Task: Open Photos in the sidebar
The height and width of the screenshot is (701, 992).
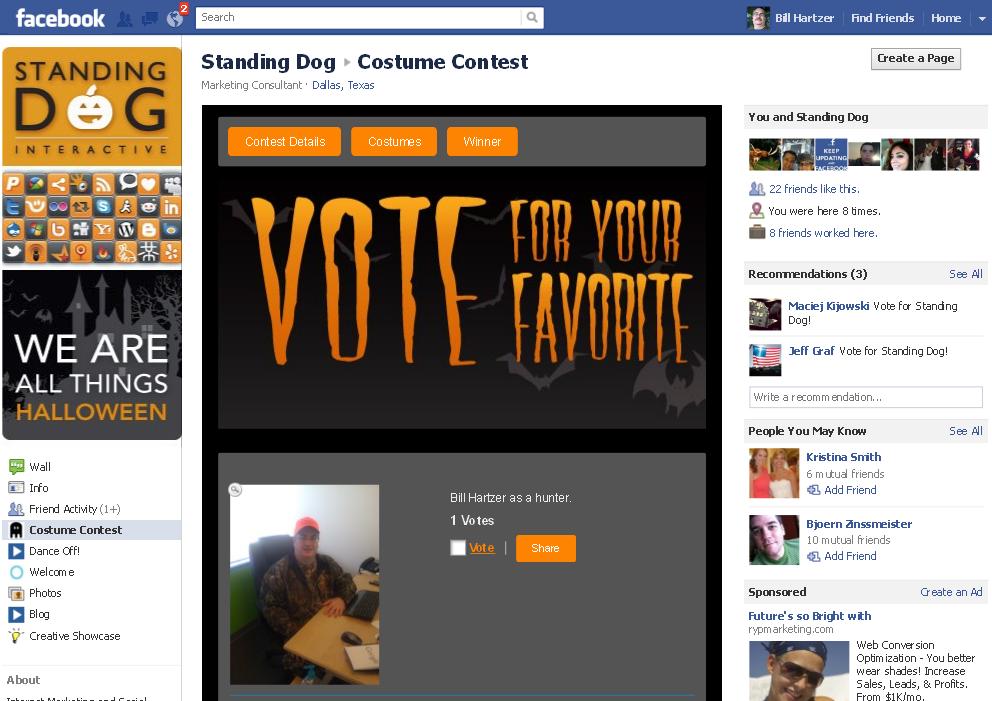Action: 44,593
